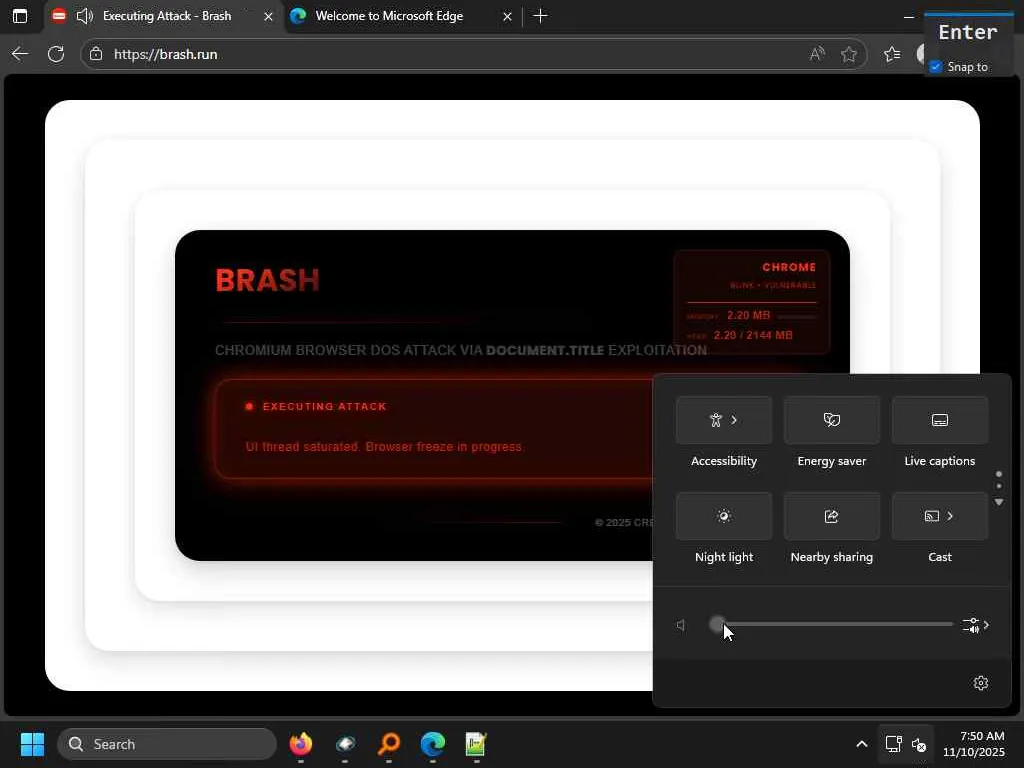The image size is (1024, 768).
Task: Open a new tab with plus button
Action: (540, 16)
